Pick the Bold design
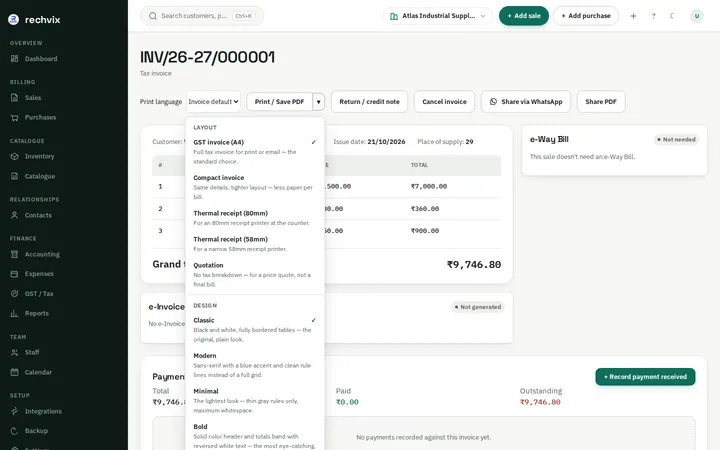720x450 pixels. click(x=255, y=436)
